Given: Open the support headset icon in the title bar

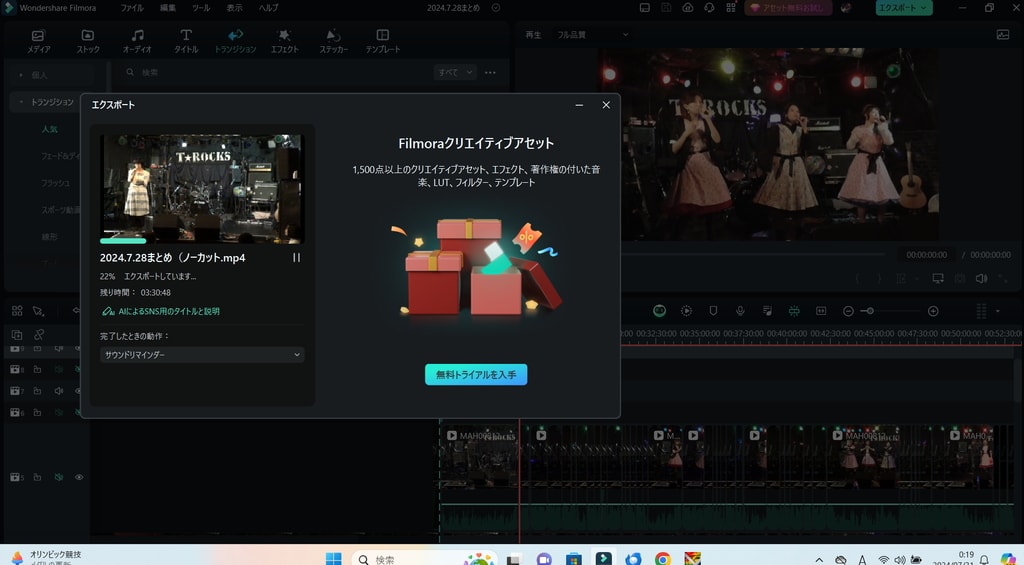Looking at the screenshot, I should point(709,8).
